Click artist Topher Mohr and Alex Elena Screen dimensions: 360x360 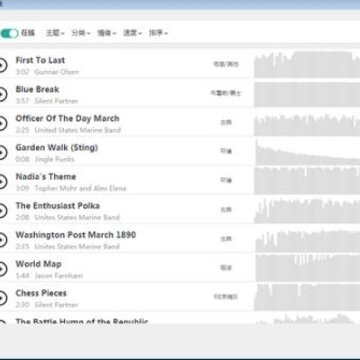[80, 188]
